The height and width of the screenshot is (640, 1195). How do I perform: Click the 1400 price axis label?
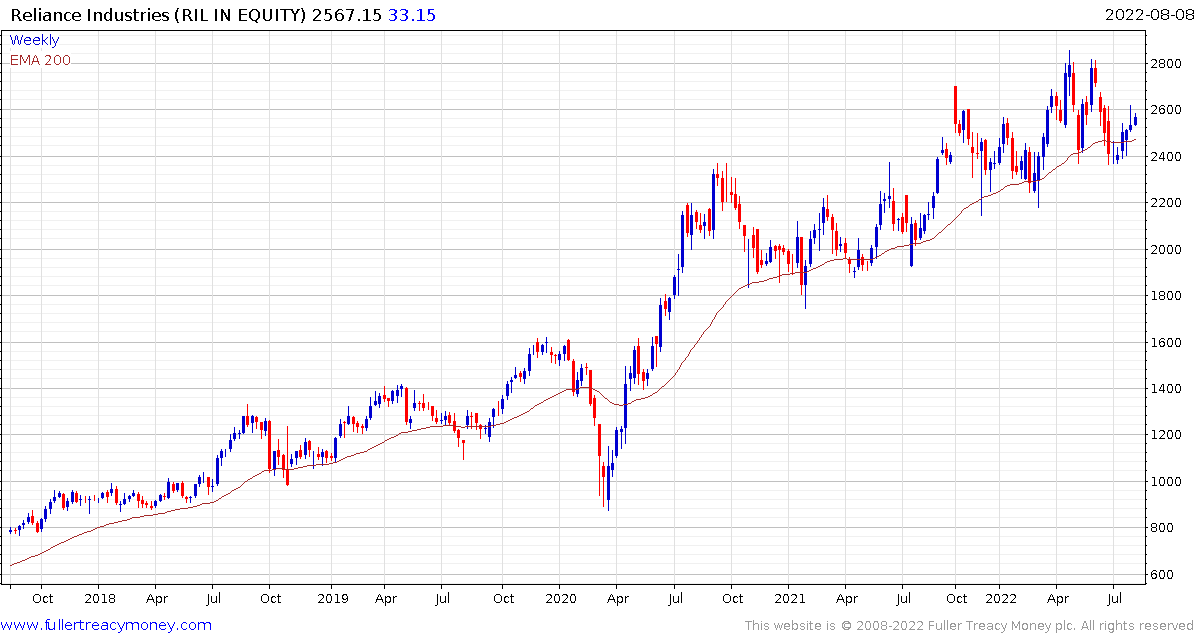[x=1166, y=389]
